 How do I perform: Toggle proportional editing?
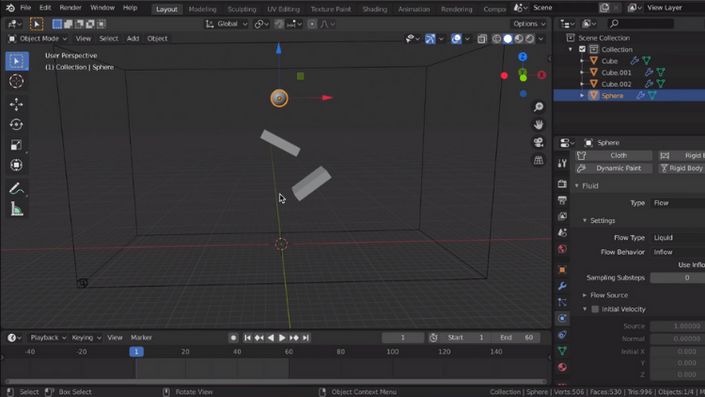point(312,24)
